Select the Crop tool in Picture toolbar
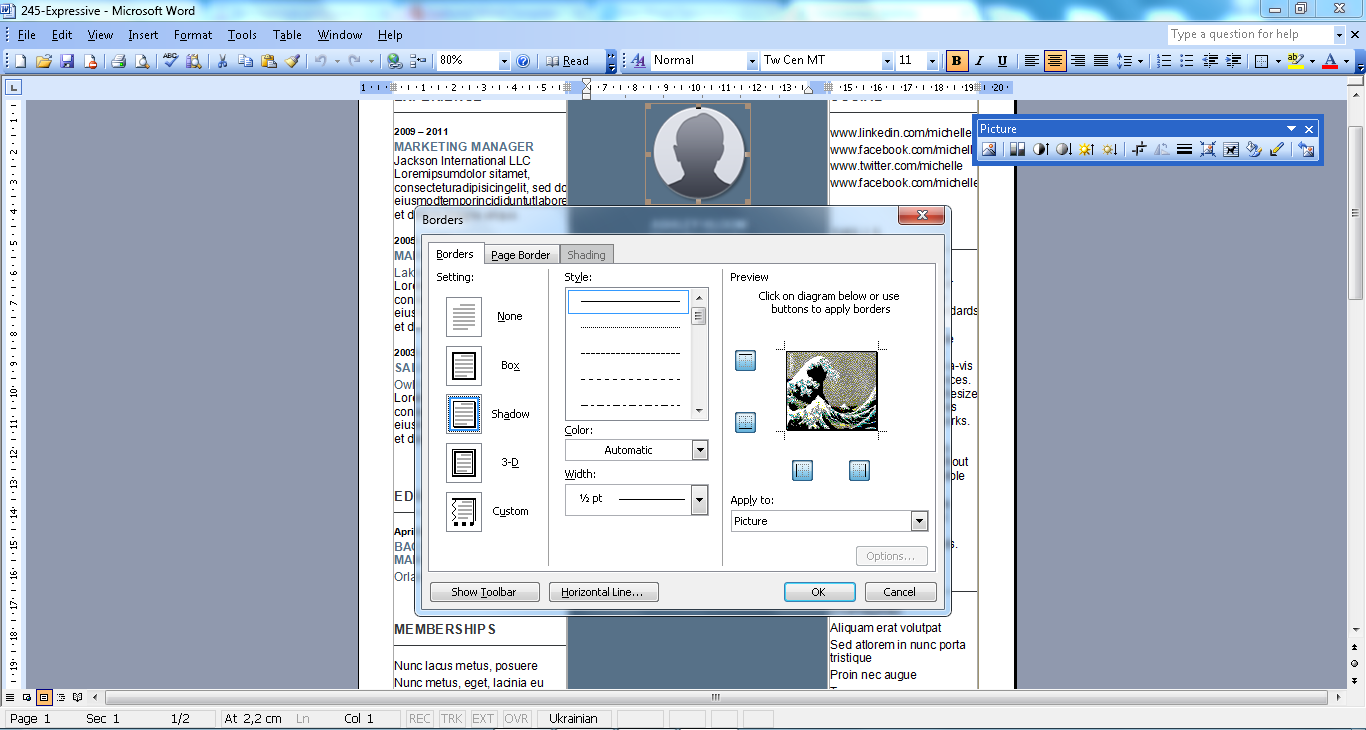The height and width of the screenshot is (730, 1366). pos(1139,150)
